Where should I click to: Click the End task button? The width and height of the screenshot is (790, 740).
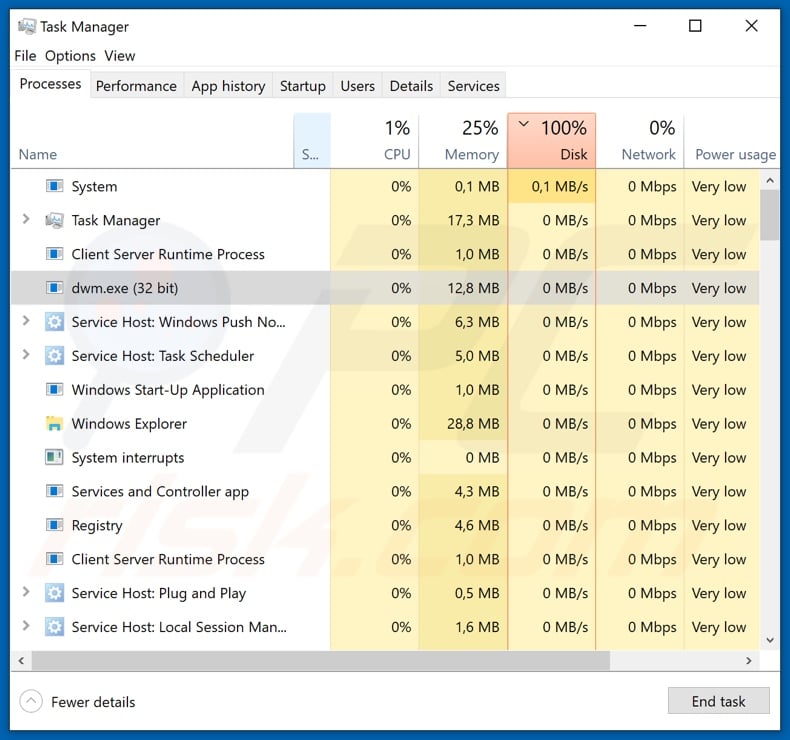click(x=718, y=701)
